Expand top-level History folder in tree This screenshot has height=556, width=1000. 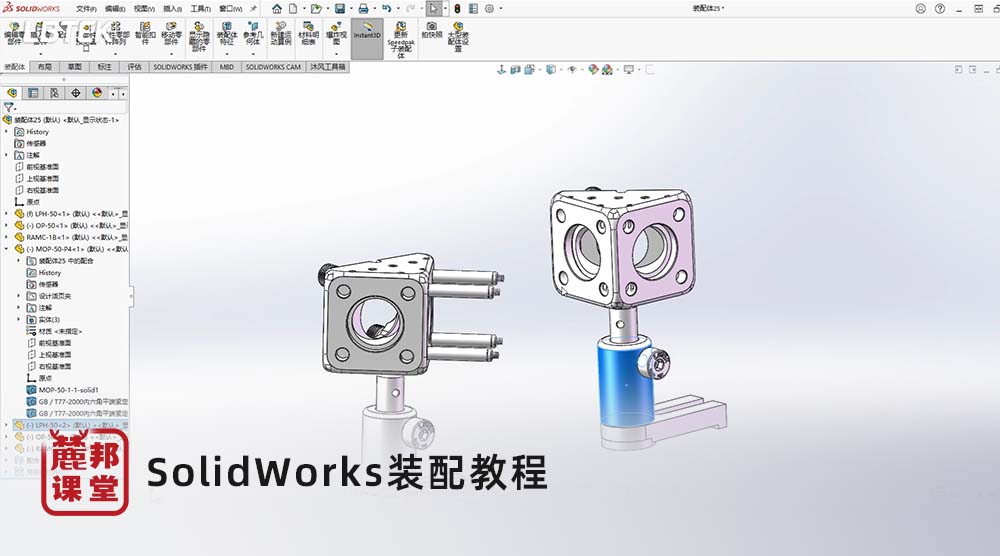pos(6,132)
